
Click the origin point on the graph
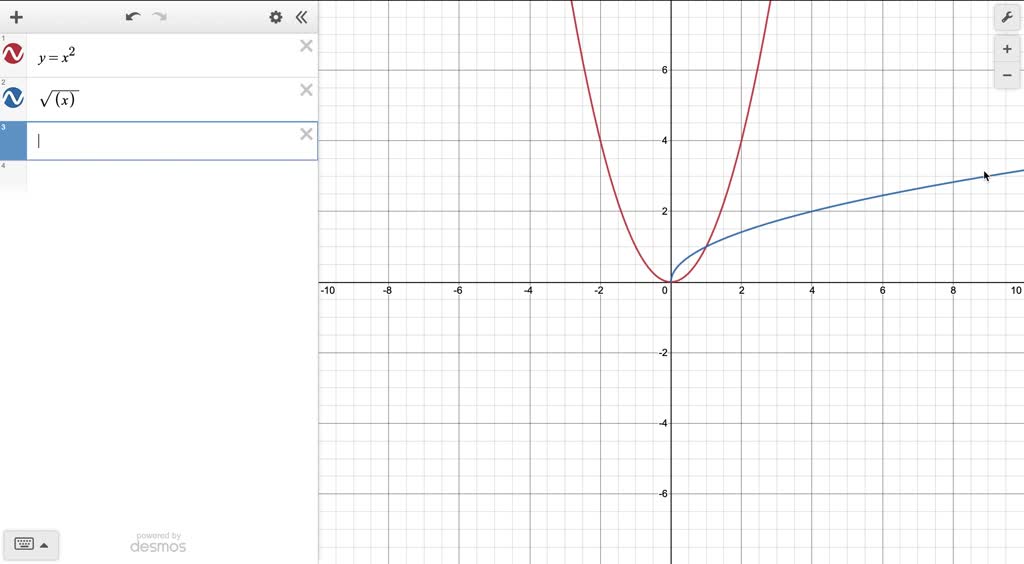tap(671, 282)
